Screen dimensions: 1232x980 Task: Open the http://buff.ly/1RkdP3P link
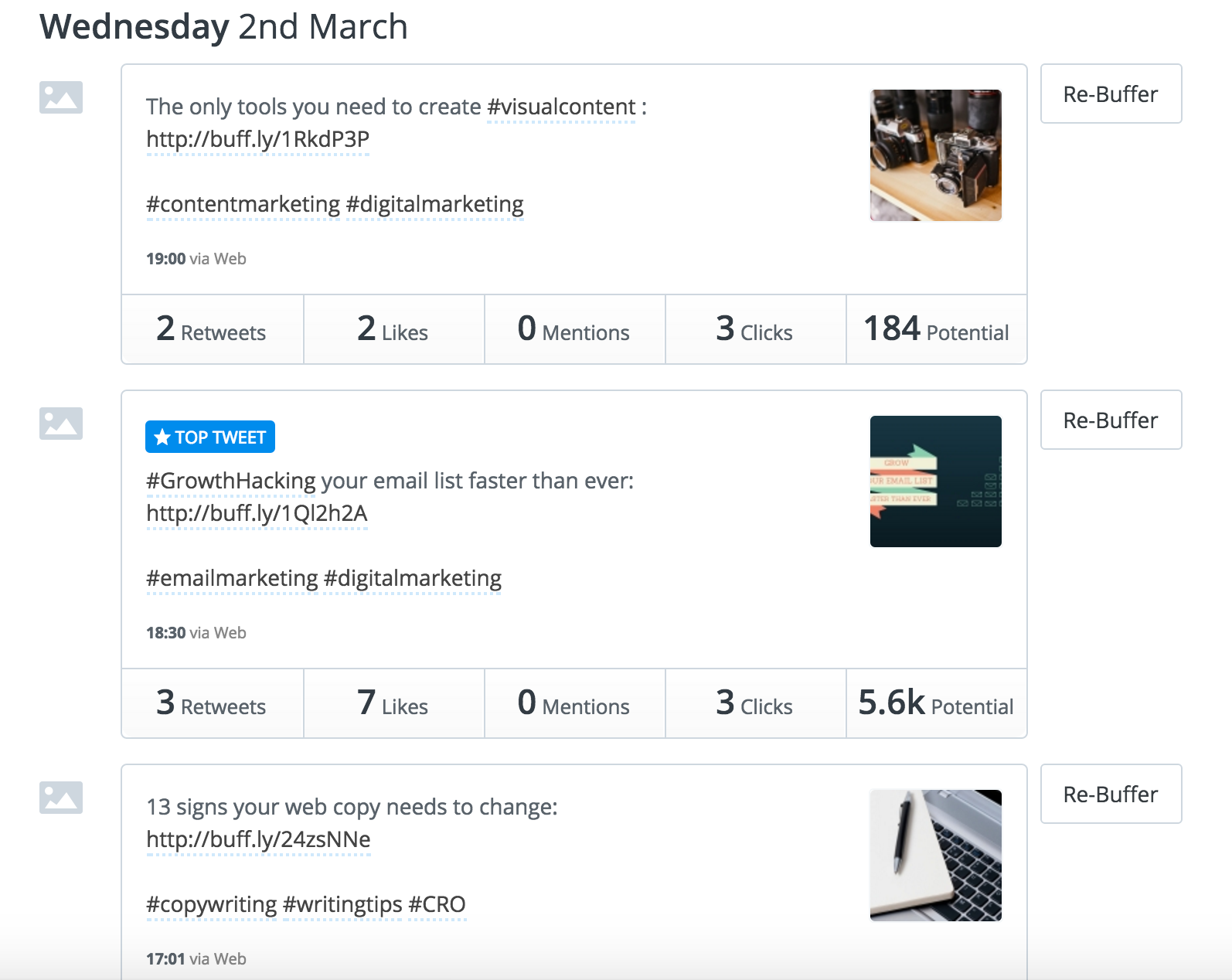click(x=257, y=141)
